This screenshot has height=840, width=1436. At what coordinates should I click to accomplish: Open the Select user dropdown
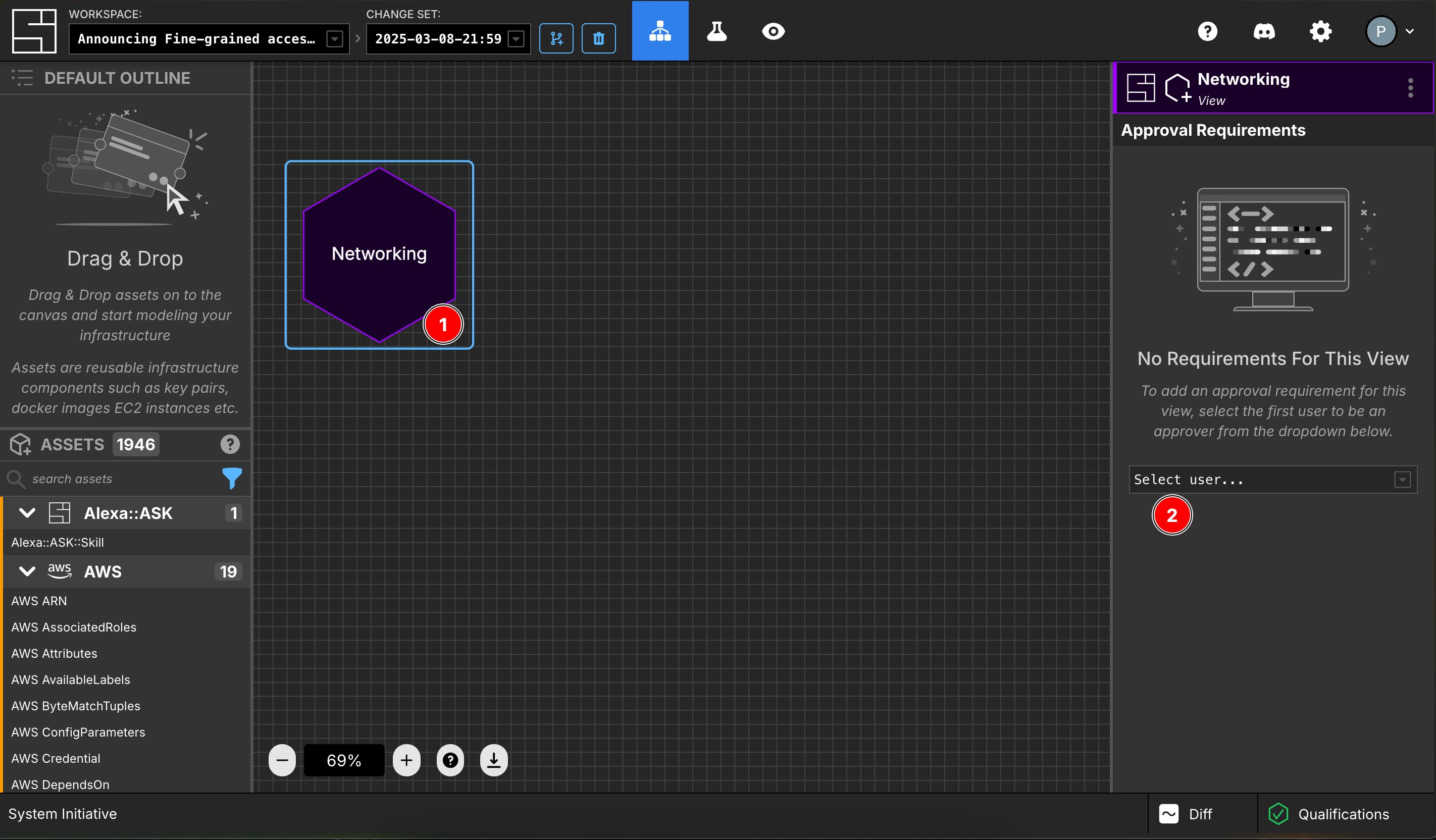(1272, 479)
